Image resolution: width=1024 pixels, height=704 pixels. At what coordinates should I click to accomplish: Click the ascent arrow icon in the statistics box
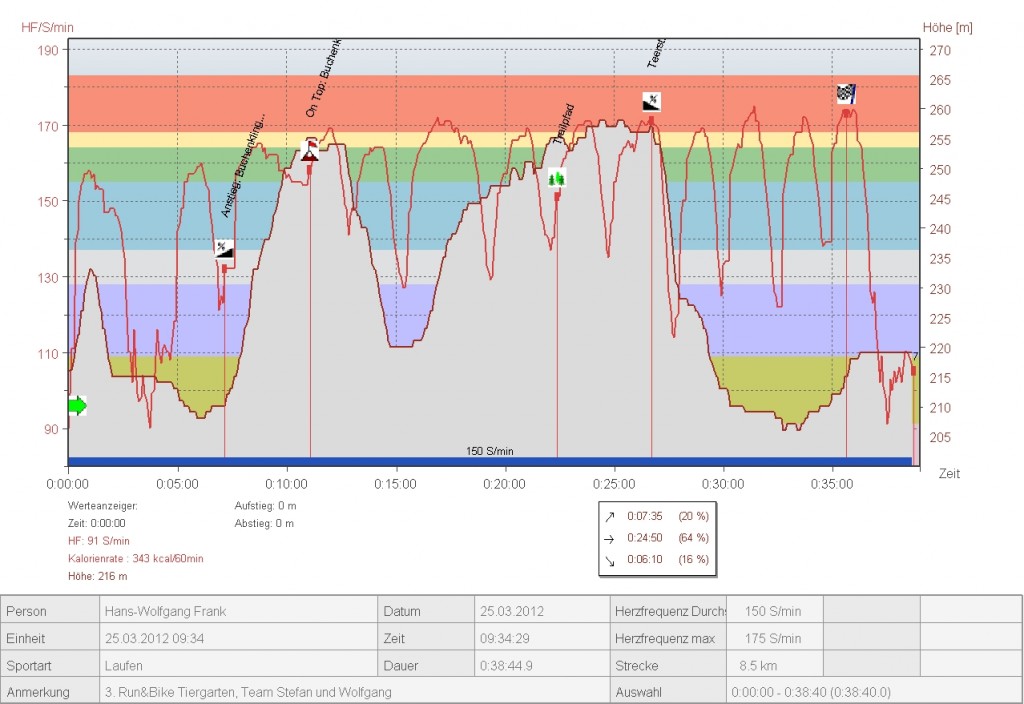click(610, 518)
